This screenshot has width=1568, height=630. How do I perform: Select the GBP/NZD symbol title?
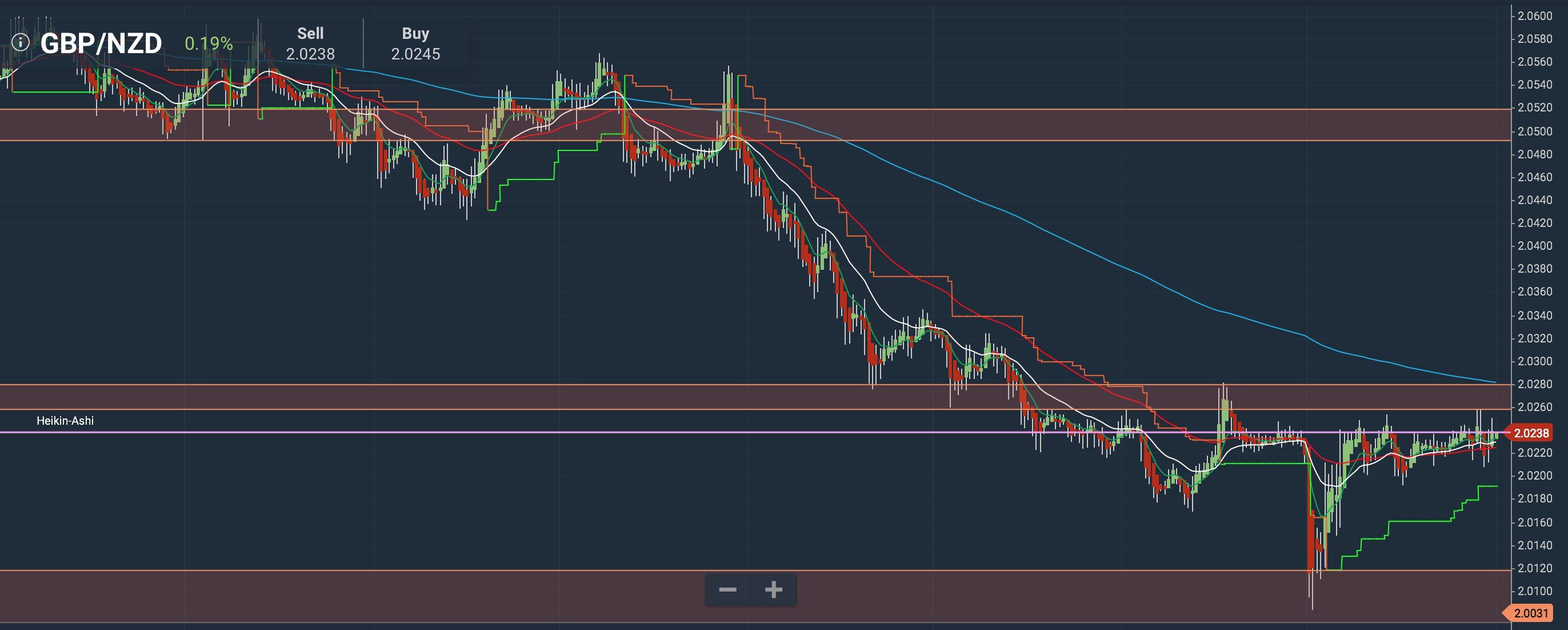101,43
